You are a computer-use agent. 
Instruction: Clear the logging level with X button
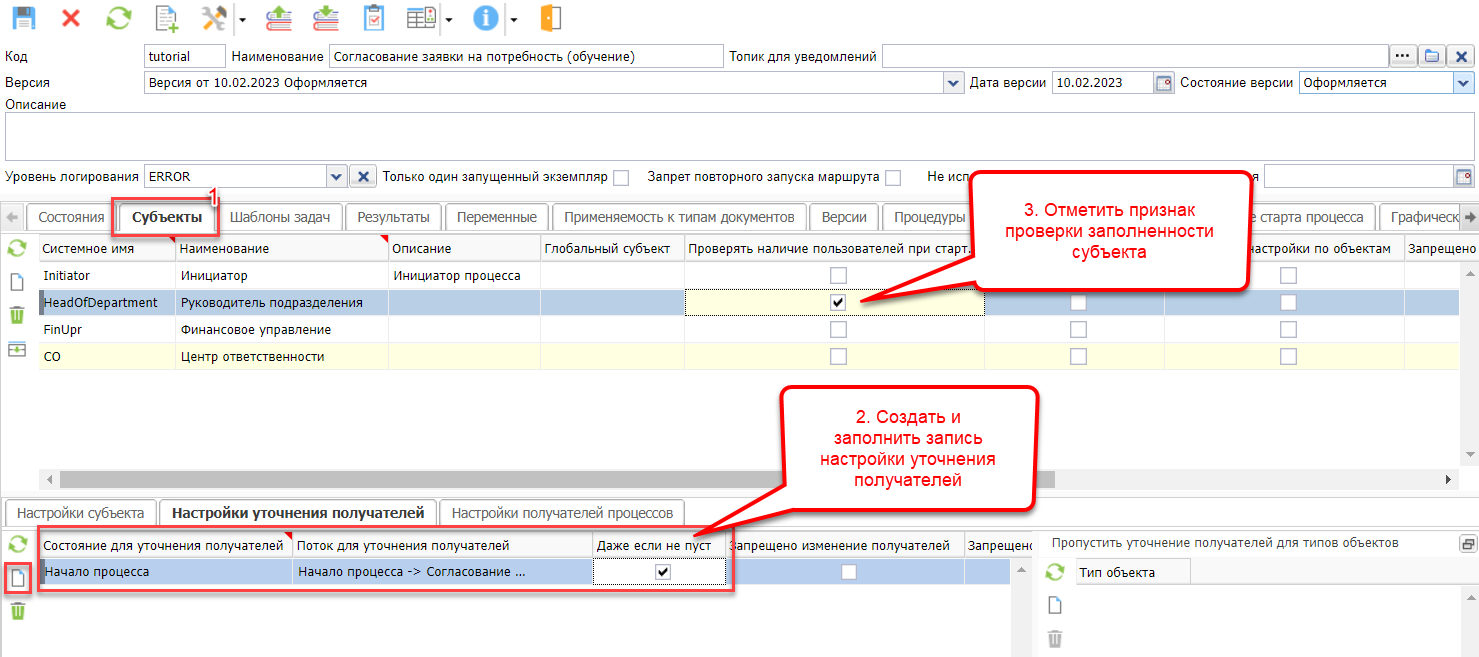[x=364, y=177]
